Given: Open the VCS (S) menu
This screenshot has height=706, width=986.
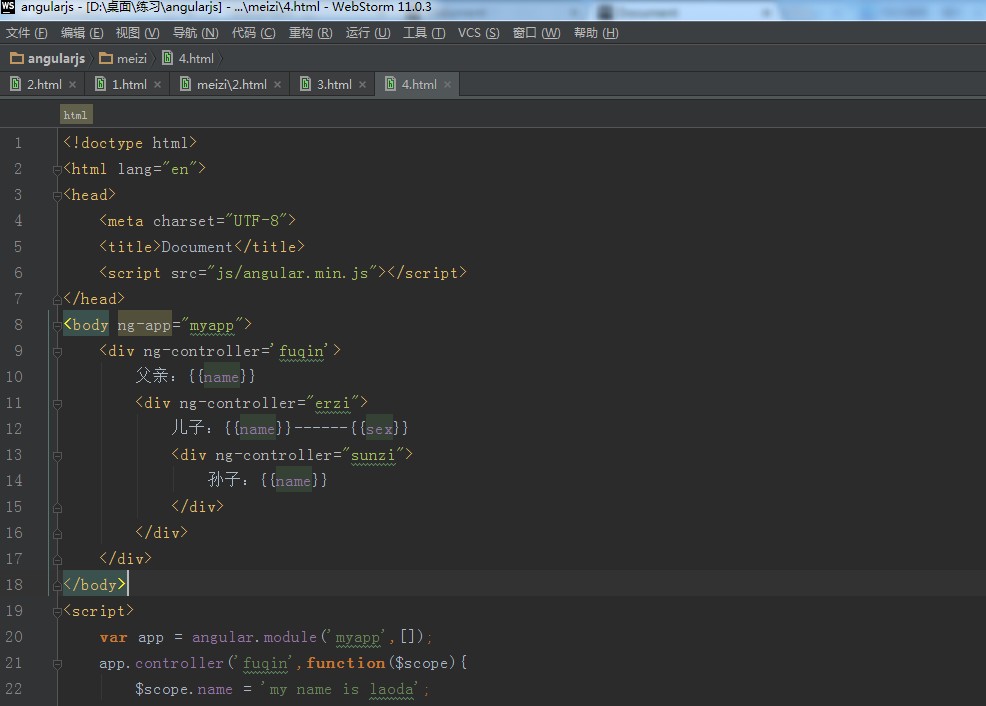Looking at the screenshot, I should coord(479,33).
